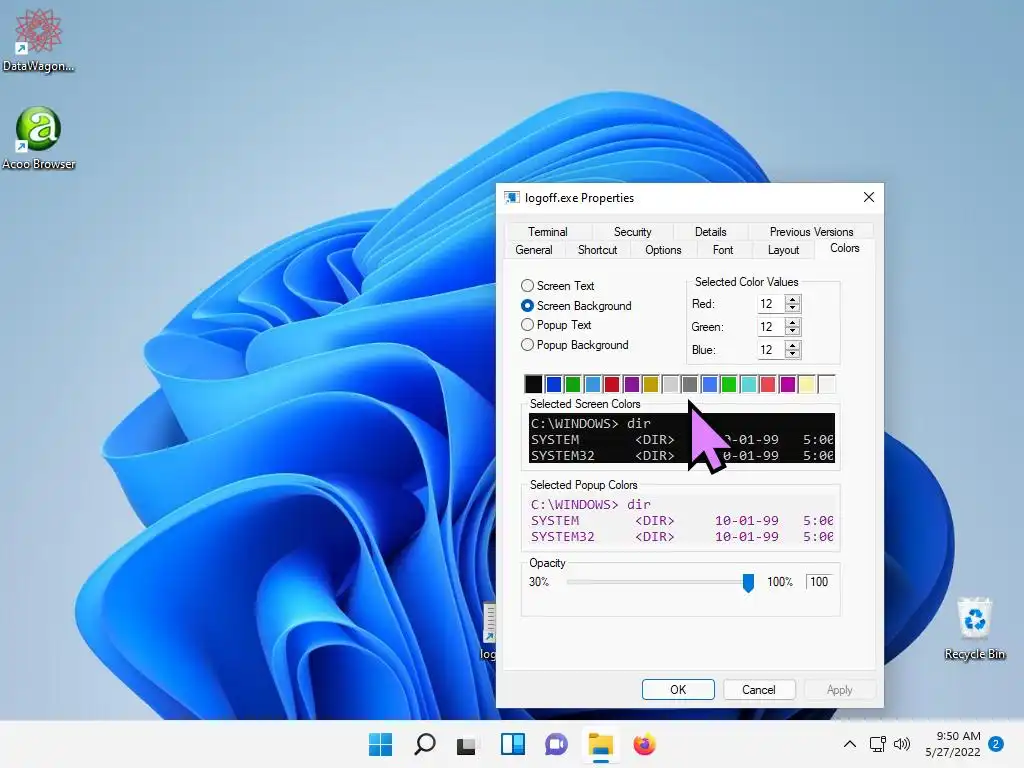Select the Recycle Bin desktop icon
Viewport: 1024px width, 768px height.
(x=974, y=628)
